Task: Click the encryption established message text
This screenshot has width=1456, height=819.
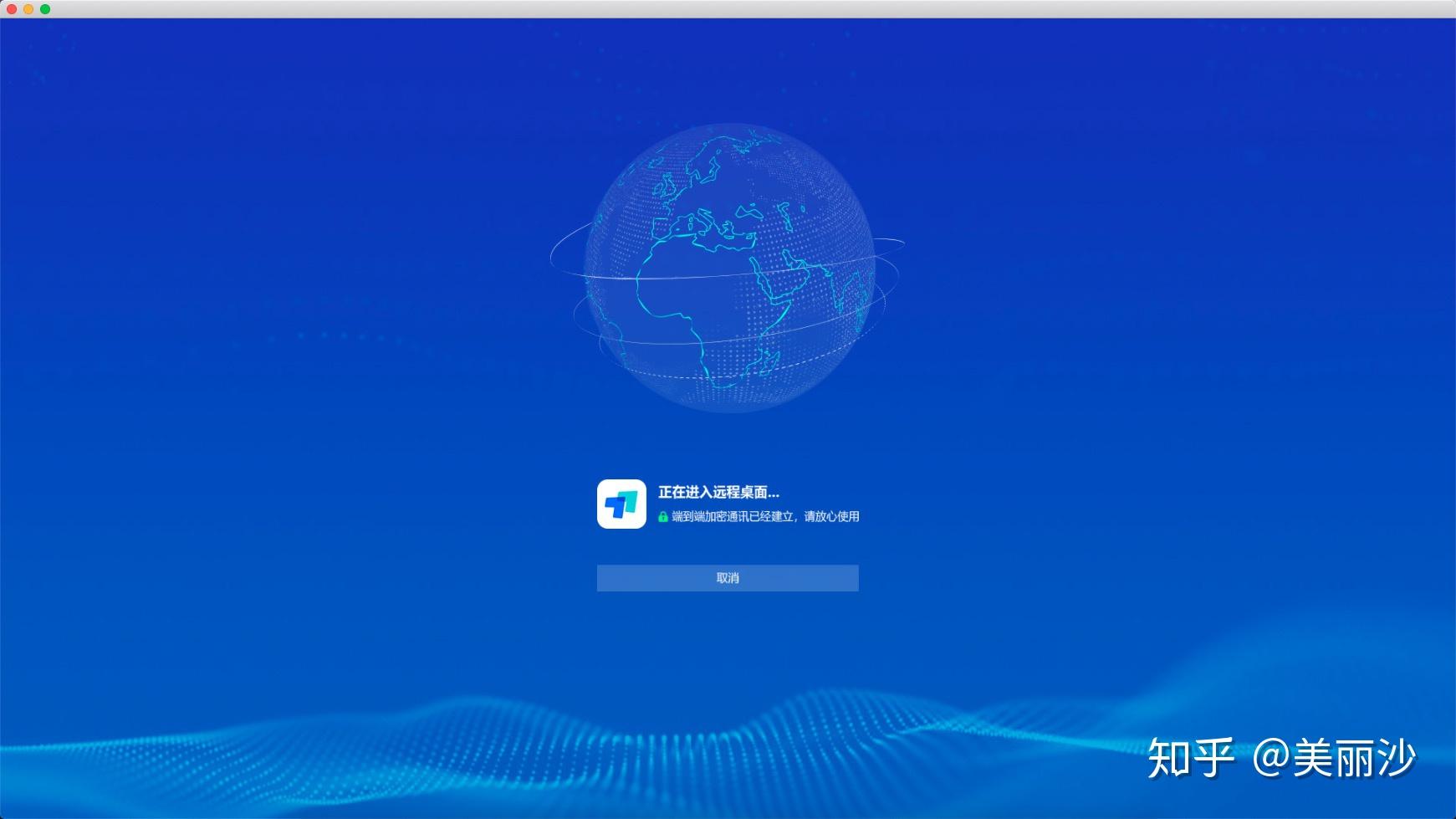Action: tap(764, 517)
